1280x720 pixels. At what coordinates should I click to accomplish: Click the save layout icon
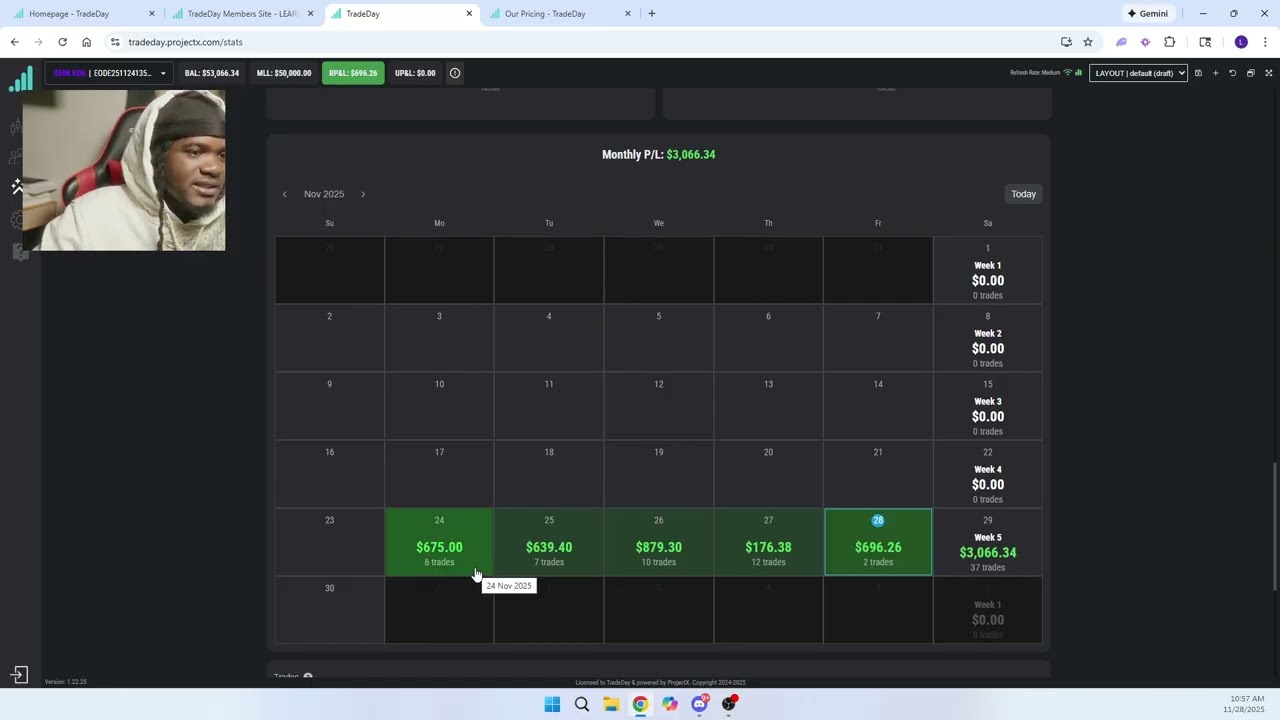[1198, 73]
